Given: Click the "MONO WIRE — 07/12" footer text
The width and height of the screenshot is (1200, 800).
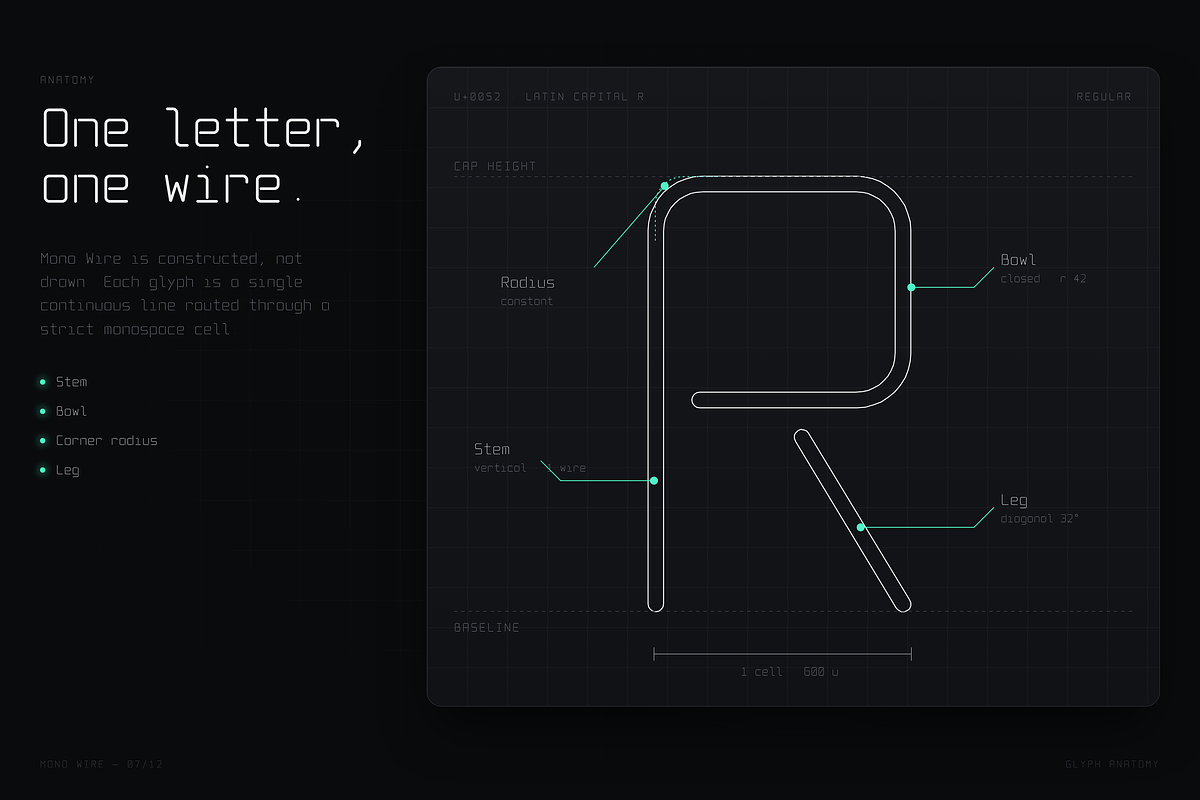Looking at the screenshot, I should (x=101, y=764).
